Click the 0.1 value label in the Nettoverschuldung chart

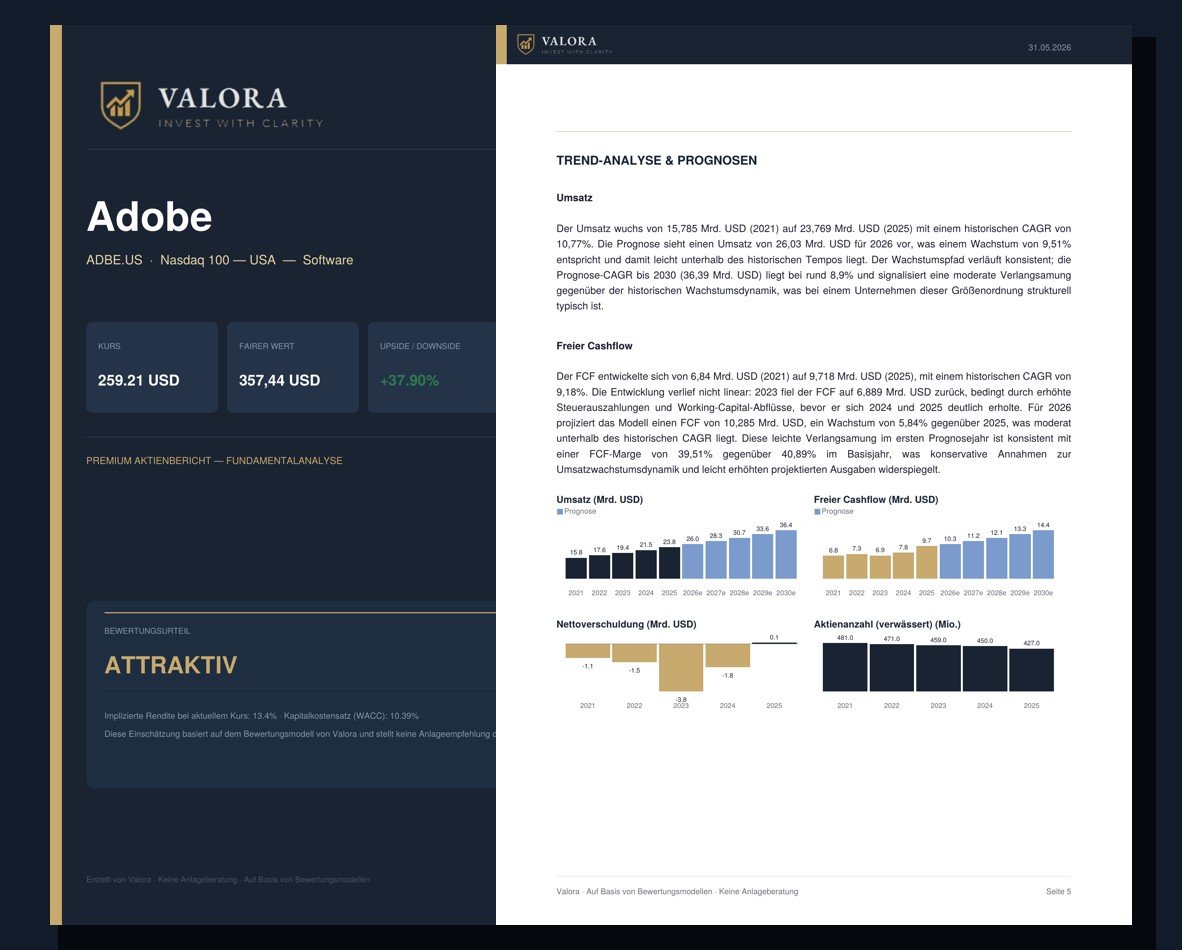click(774, 638)
